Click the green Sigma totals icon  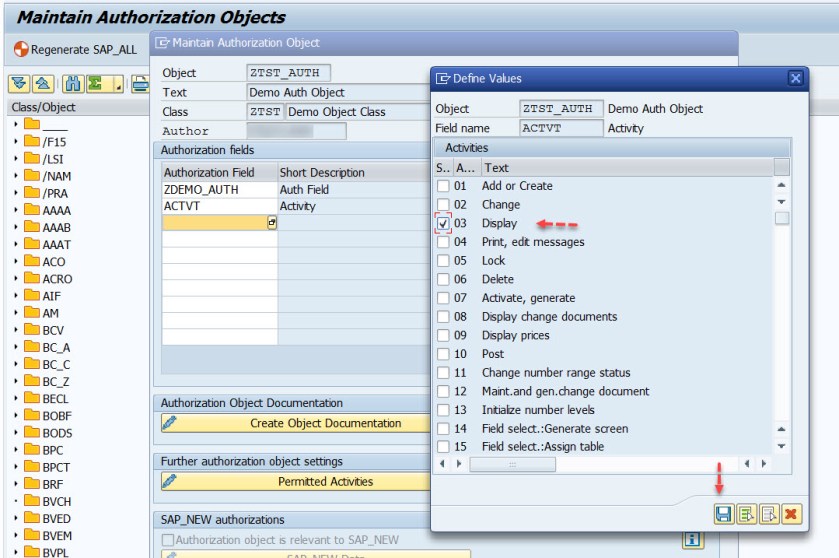95,83
